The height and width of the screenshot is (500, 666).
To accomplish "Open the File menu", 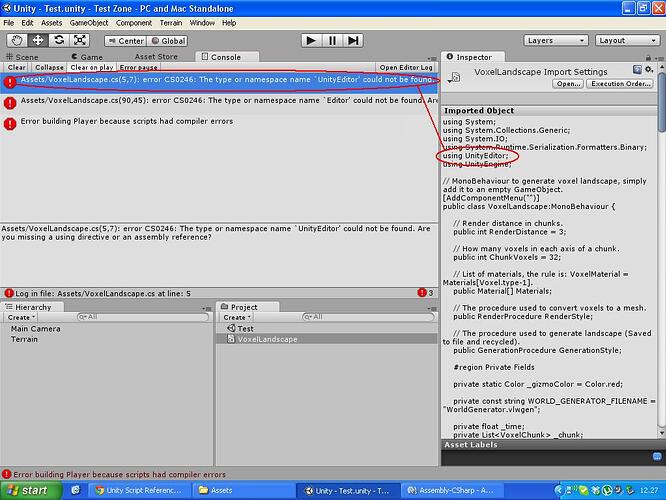I will click(8, 23).
